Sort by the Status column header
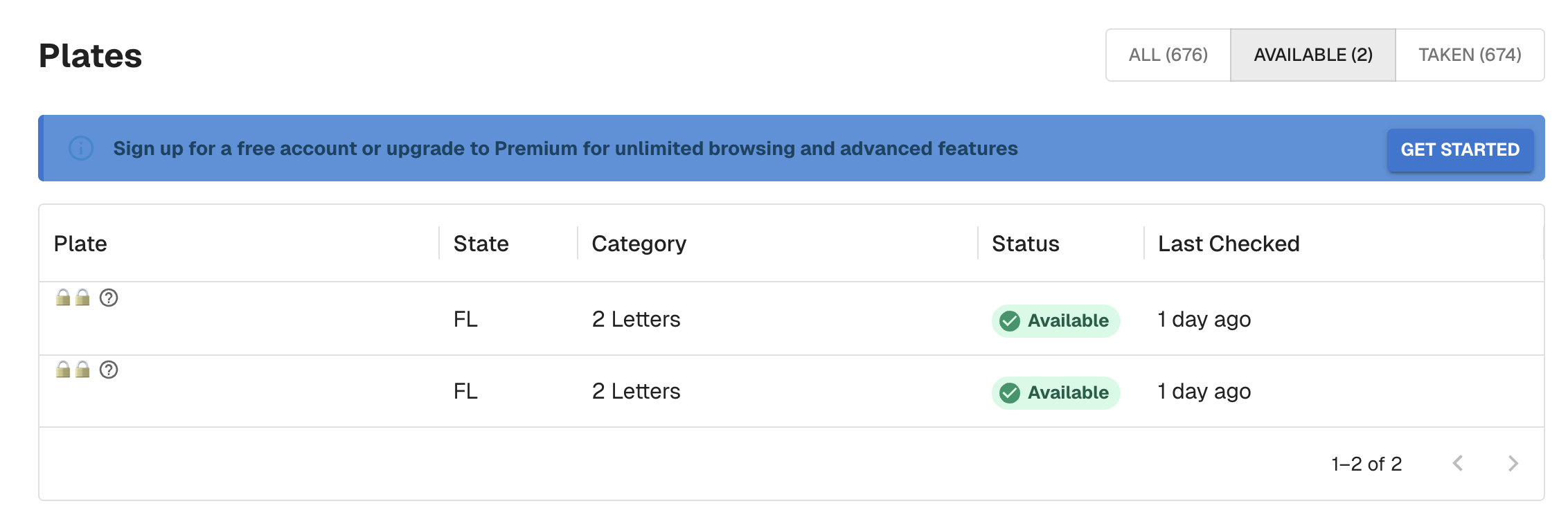Viewport: 1568px width, 526px height. [x=1025, y=244]
